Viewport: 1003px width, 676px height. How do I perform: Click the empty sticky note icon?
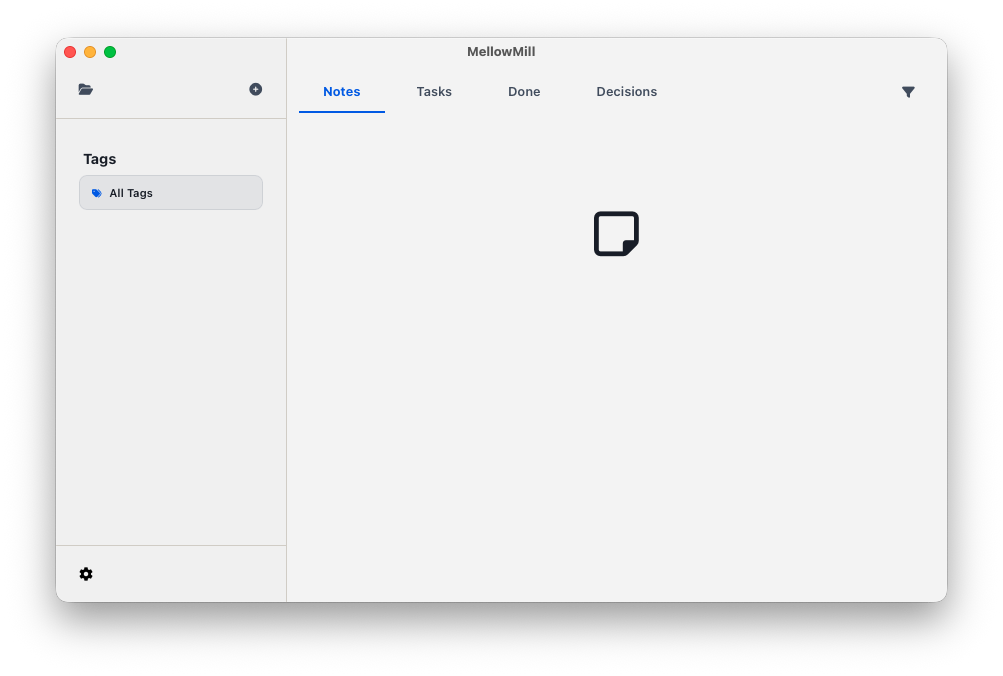(616, 233)
